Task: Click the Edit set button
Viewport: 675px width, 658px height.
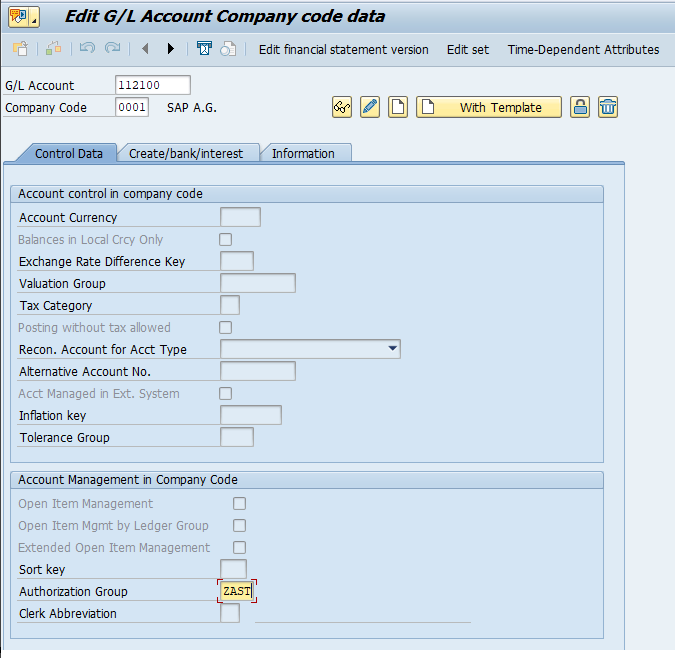Action: [x=468, y=50]
